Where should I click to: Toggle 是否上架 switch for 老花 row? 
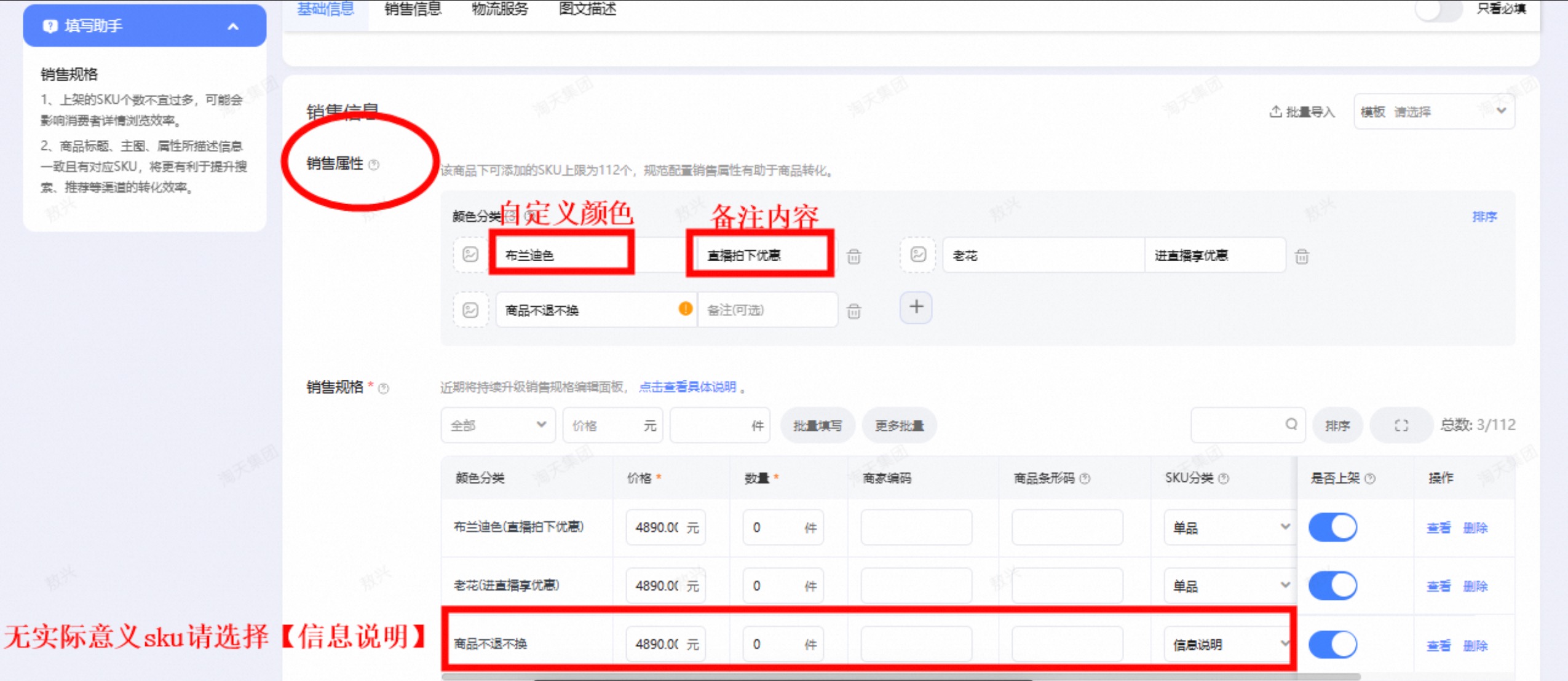[x=1332, y=585]
